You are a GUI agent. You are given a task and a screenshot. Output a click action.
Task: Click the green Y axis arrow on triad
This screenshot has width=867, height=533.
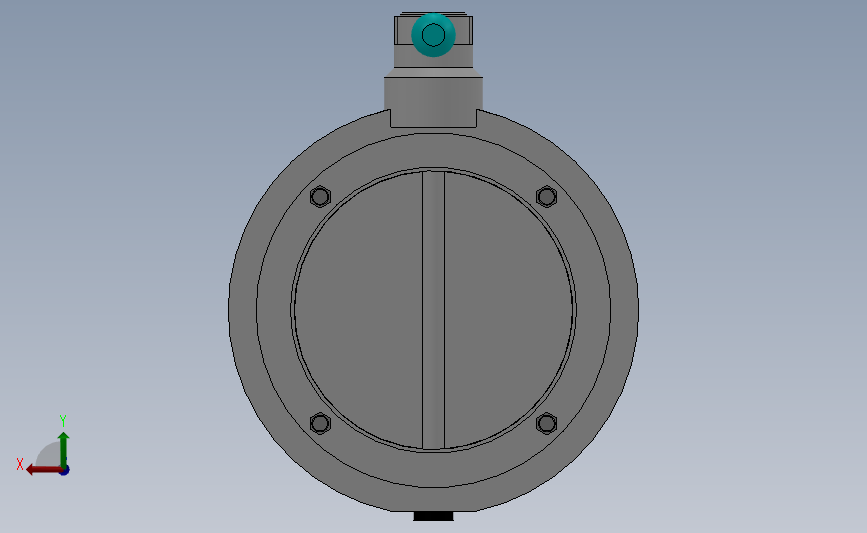pyautogui.click(x=64, y=450)
